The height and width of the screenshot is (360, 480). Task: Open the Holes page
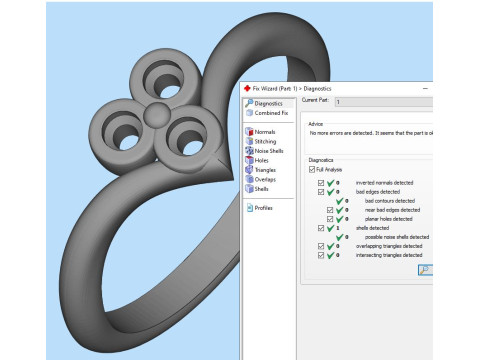261,160
